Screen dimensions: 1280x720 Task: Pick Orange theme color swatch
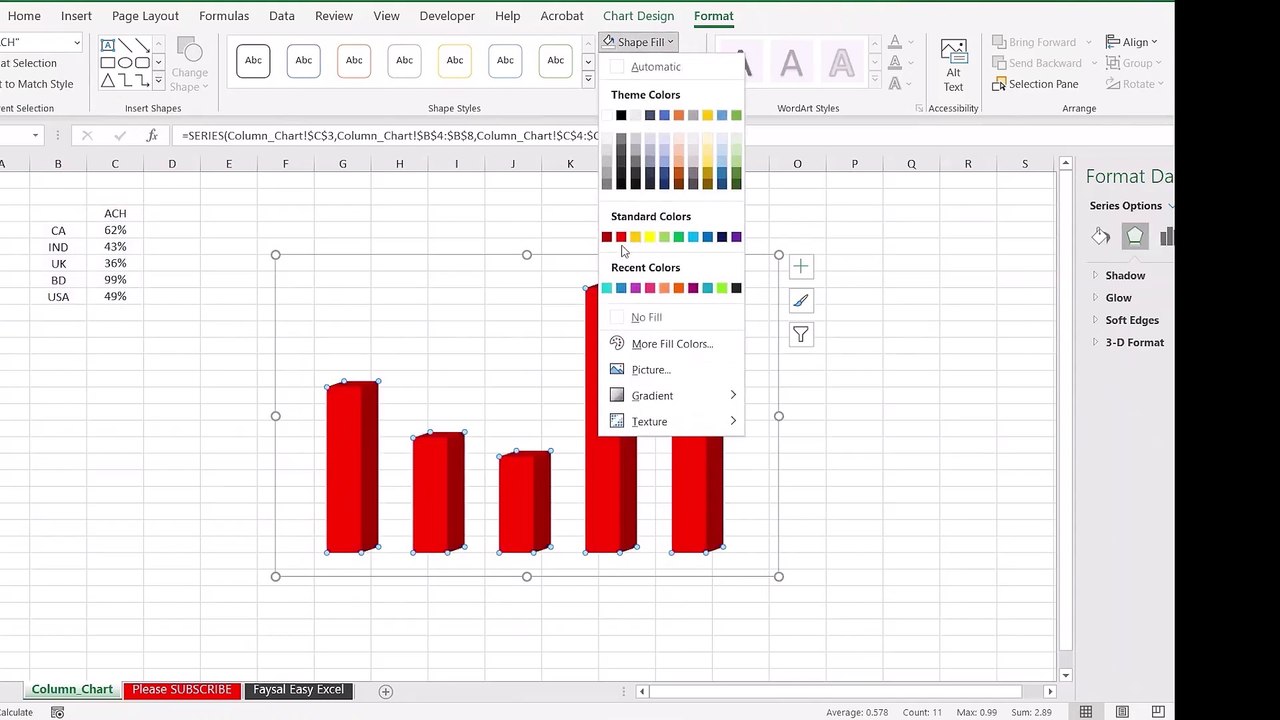pyautogui.click(x=679, y=116)
